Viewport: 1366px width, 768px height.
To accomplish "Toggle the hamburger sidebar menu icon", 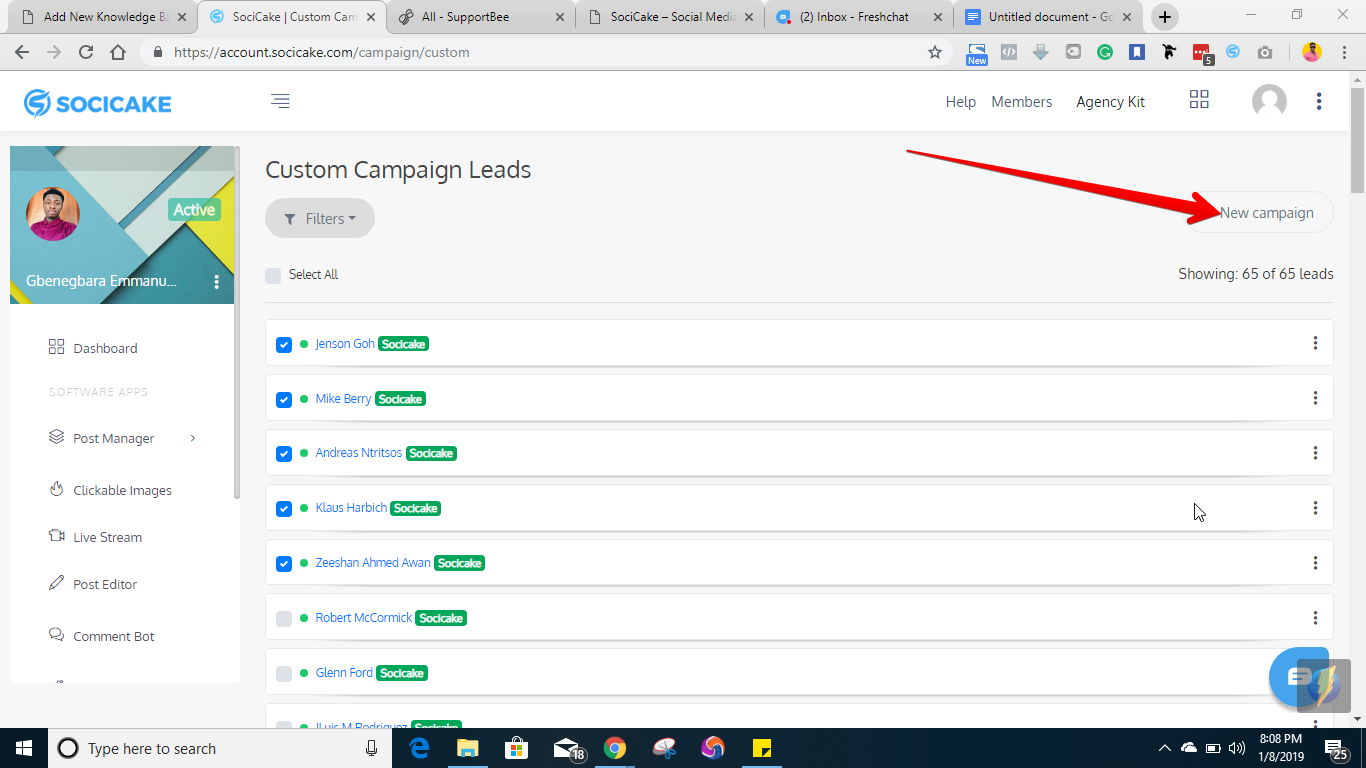I will point(281,101).
